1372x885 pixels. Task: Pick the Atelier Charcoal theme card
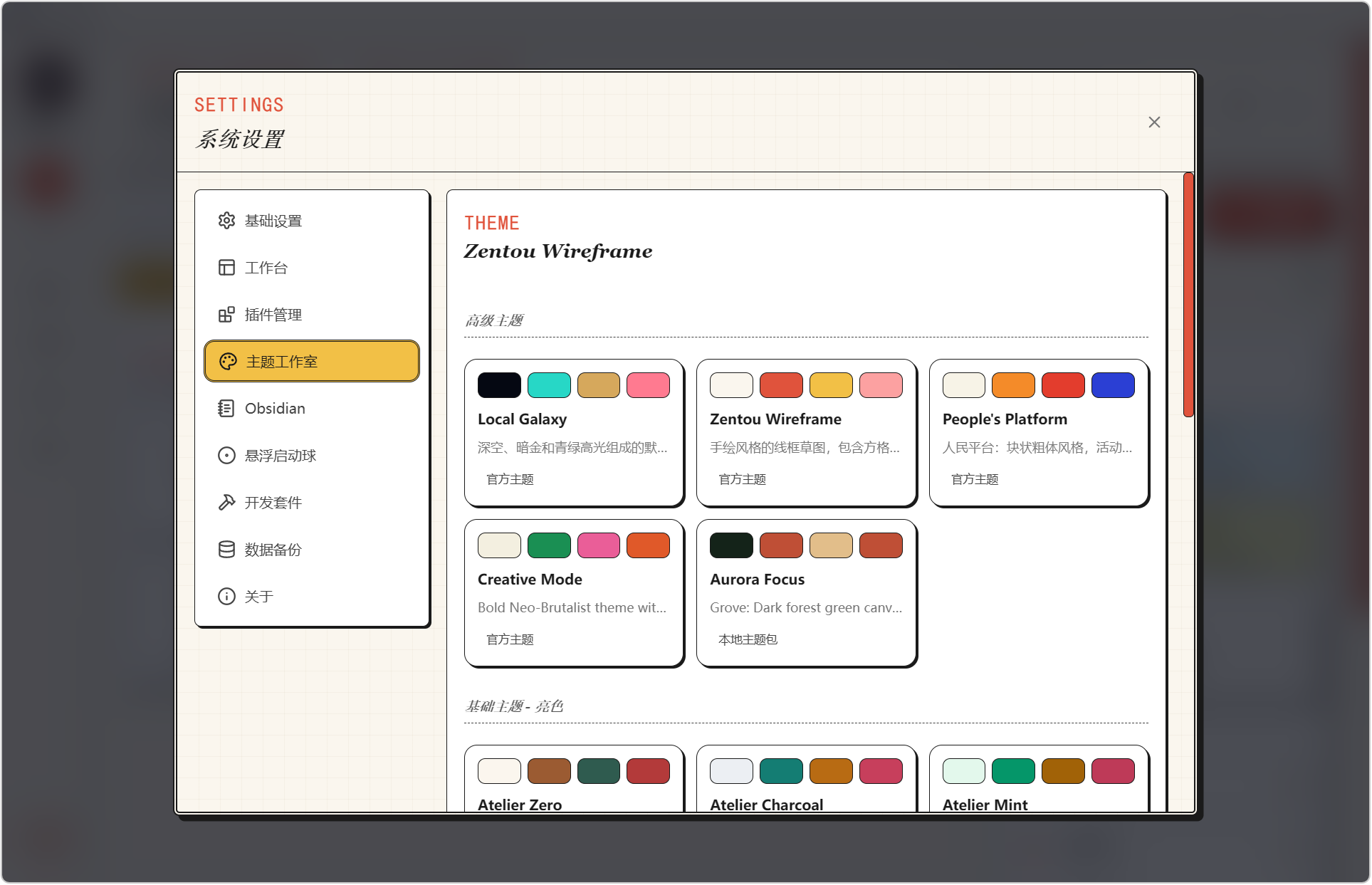click(806, 778)
